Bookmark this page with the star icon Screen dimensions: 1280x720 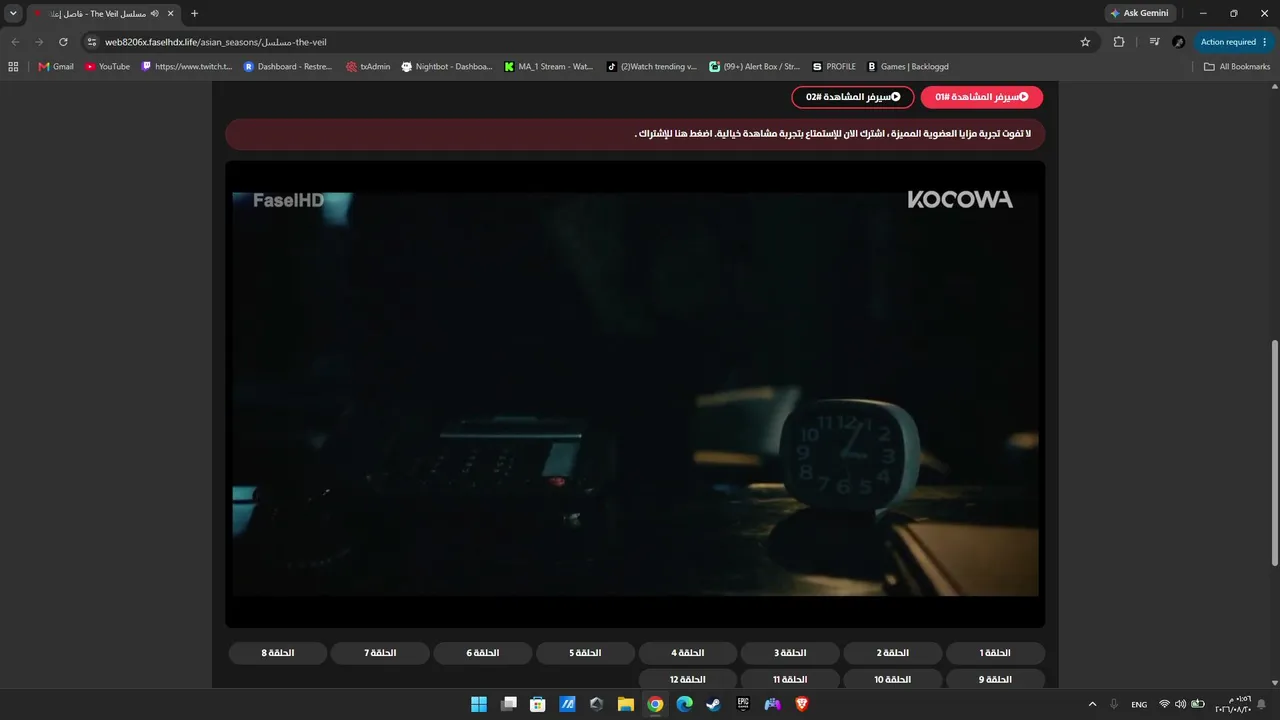click(1085, 42)
